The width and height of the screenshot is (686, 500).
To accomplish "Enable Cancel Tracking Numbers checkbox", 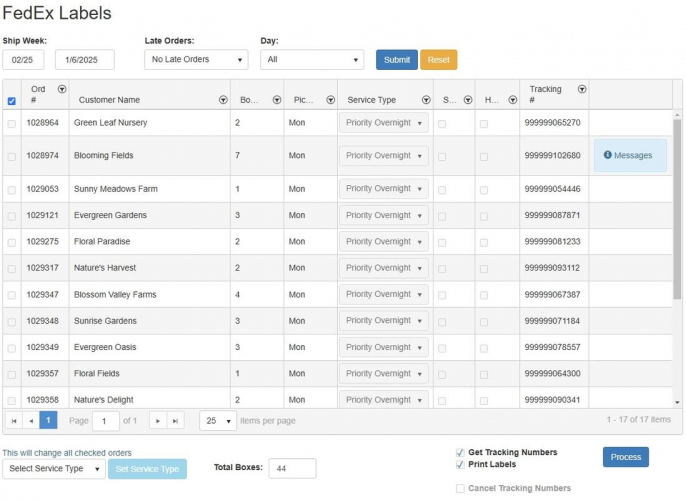I will coord(460,488).
